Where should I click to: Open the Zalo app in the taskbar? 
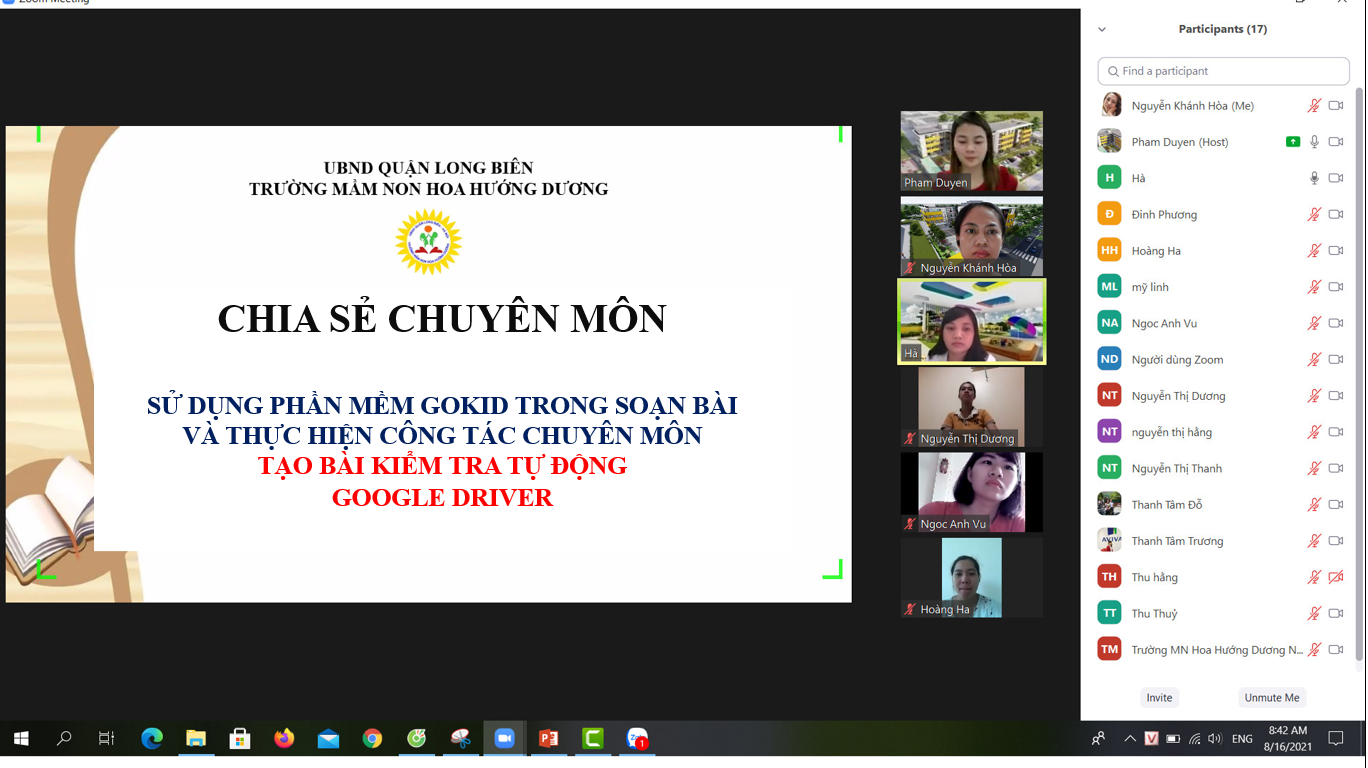[637, 739]
